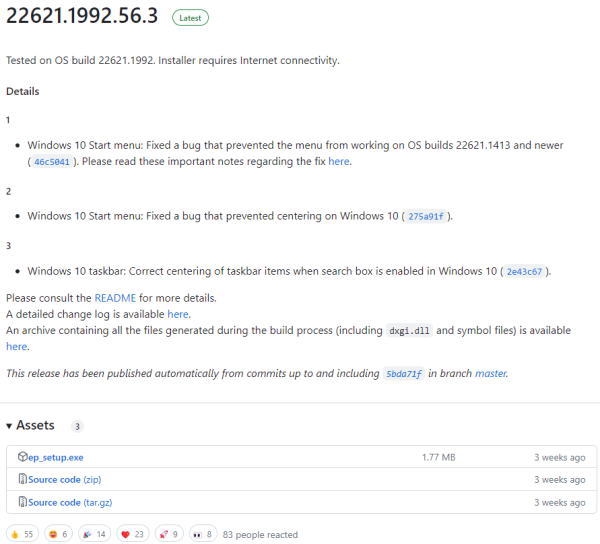React with thumbs up (55)
This screenshot has height=544, width=600.
tap(22, 534)
